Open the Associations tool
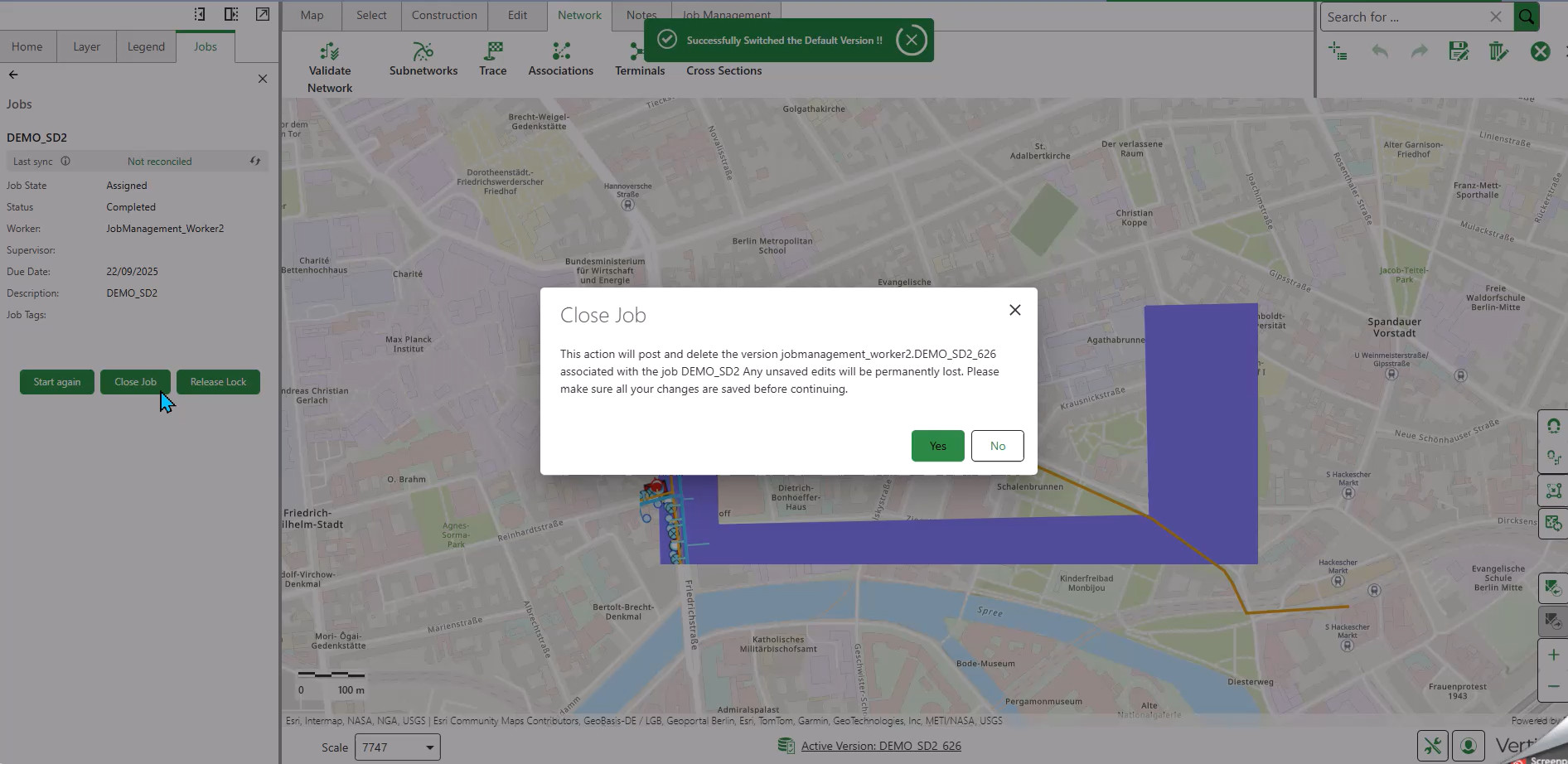 coord(561,52)
